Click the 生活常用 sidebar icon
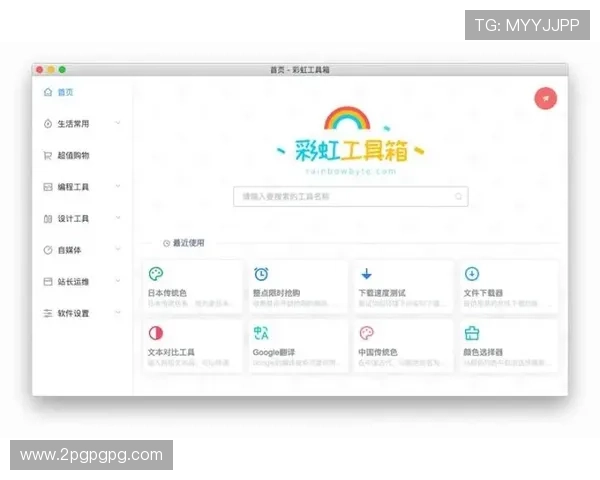The width and height of the screenshot is (600, 480). [48, 124]
